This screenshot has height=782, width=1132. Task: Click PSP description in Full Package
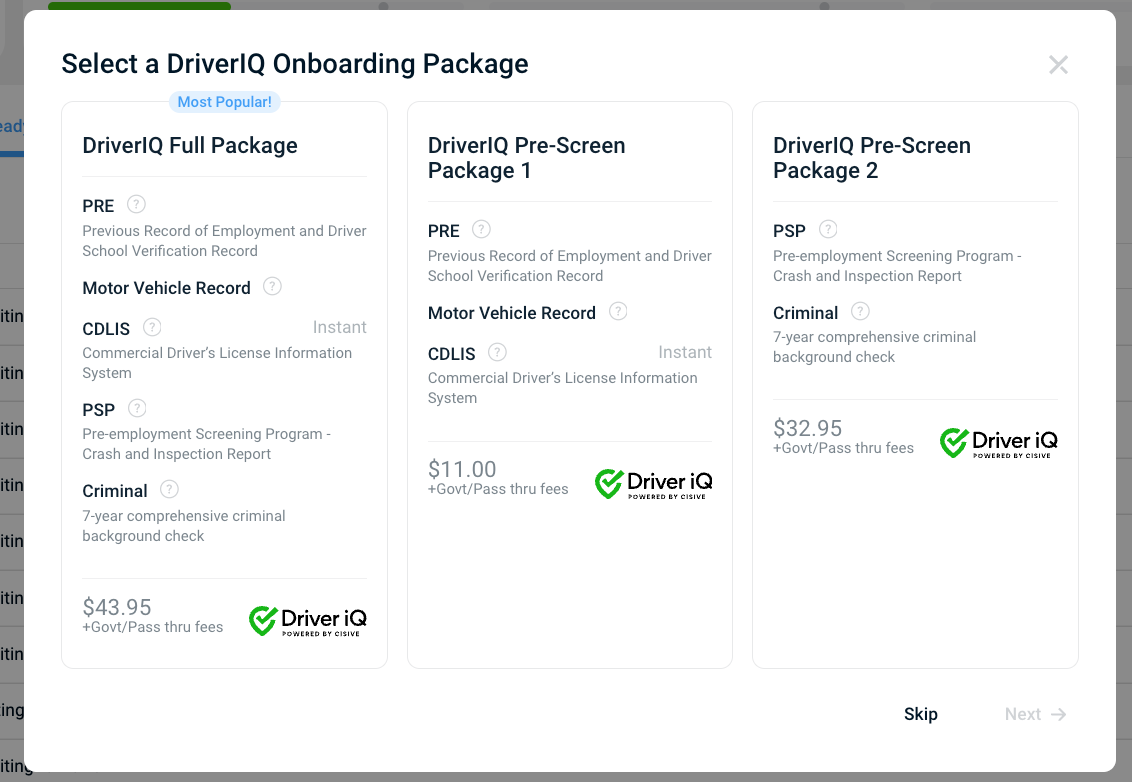click(x=206, y=444)
